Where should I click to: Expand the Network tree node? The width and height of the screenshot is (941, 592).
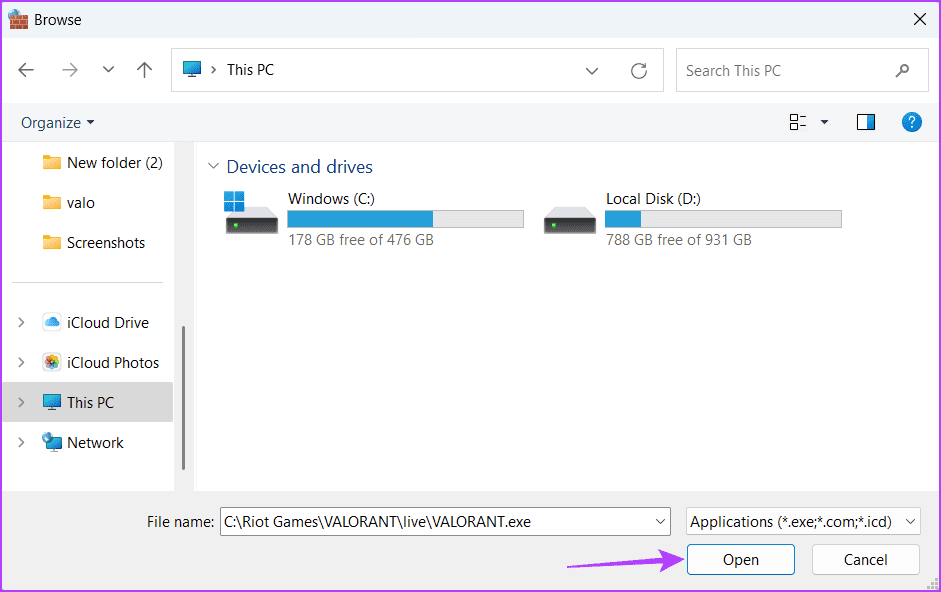[22, 442]
